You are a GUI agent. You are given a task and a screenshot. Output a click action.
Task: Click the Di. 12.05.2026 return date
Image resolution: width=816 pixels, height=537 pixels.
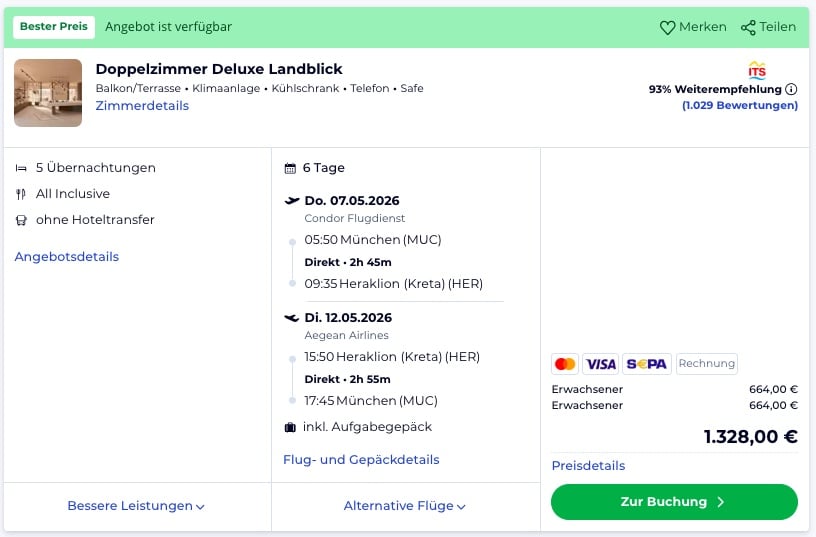348,318
